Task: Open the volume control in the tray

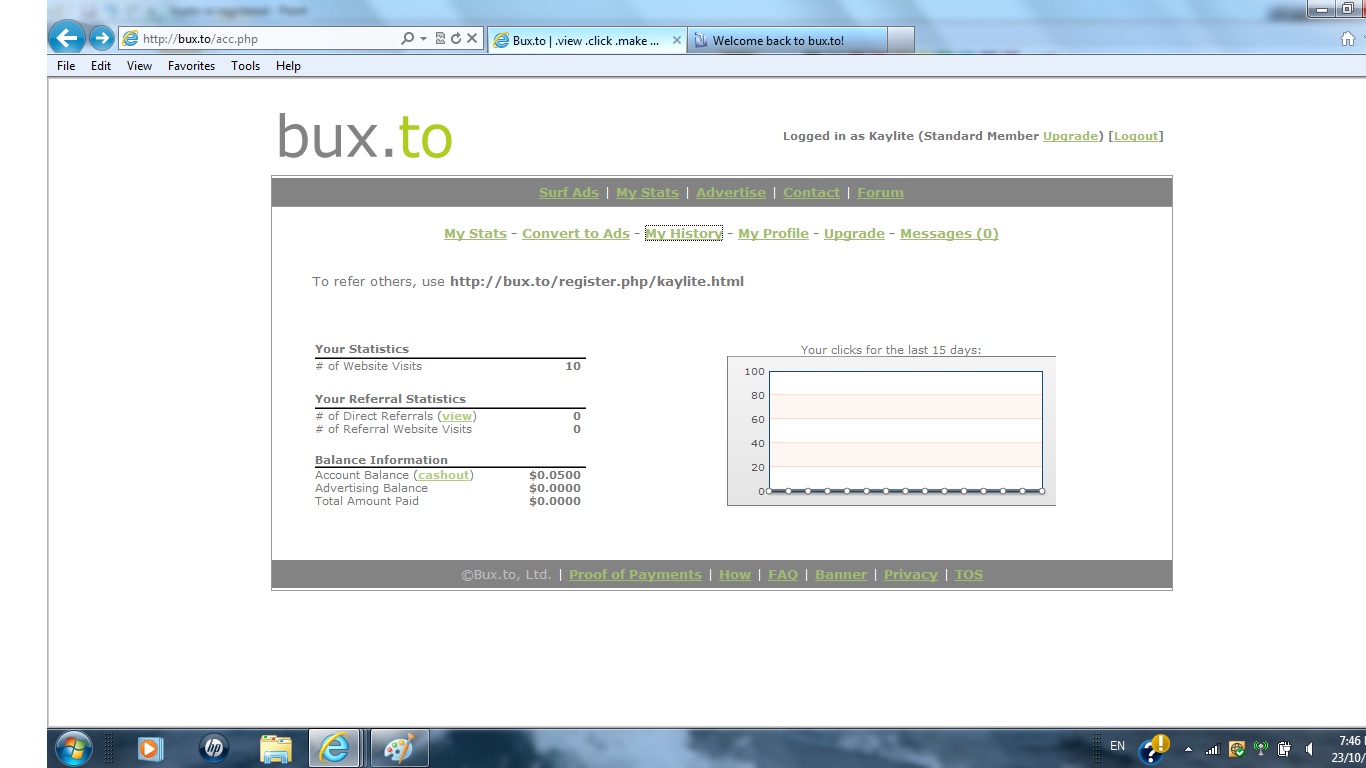Action: pos(1307,748)
